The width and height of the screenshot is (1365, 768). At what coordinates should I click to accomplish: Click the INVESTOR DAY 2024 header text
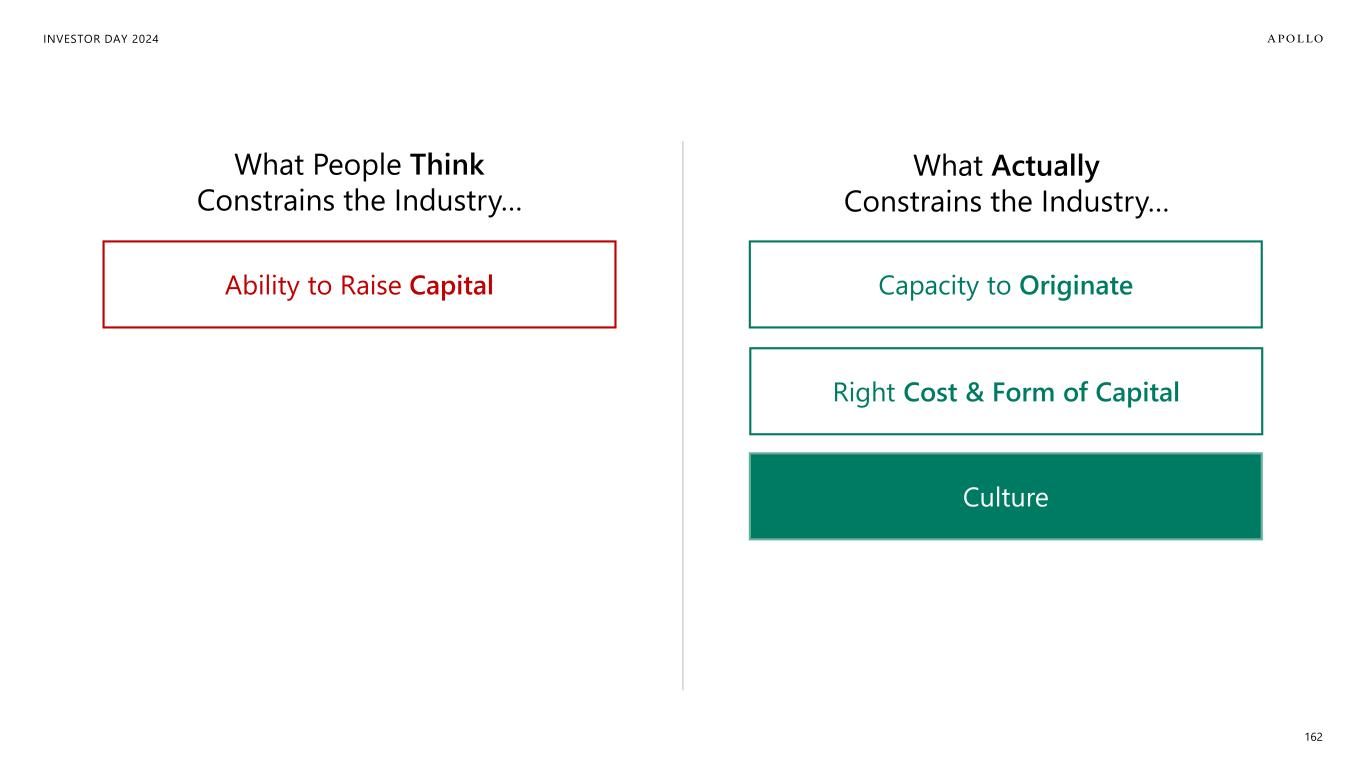pos(101,38)
